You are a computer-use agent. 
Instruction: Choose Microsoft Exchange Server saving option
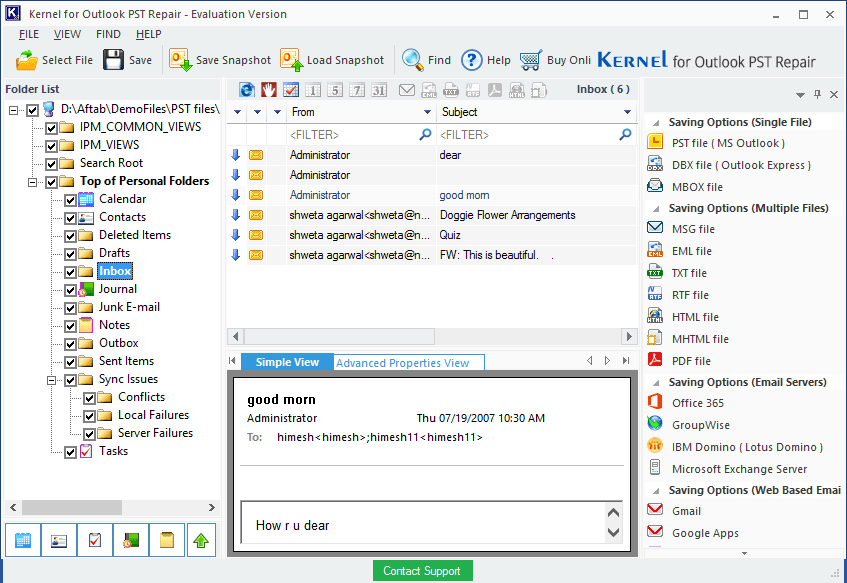[740, 469]
